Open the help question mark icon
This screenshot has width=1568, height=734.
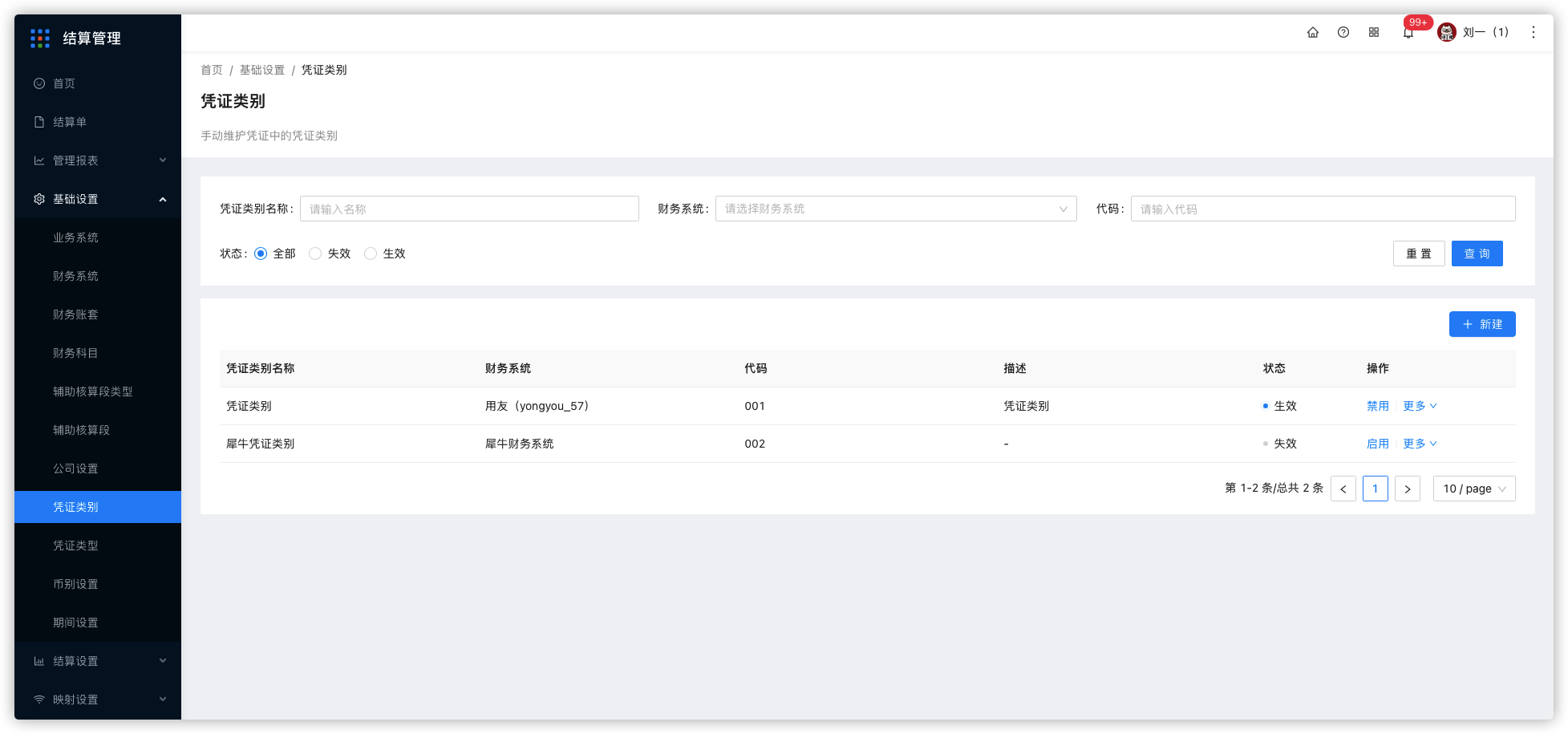[x=1343, y=32]
